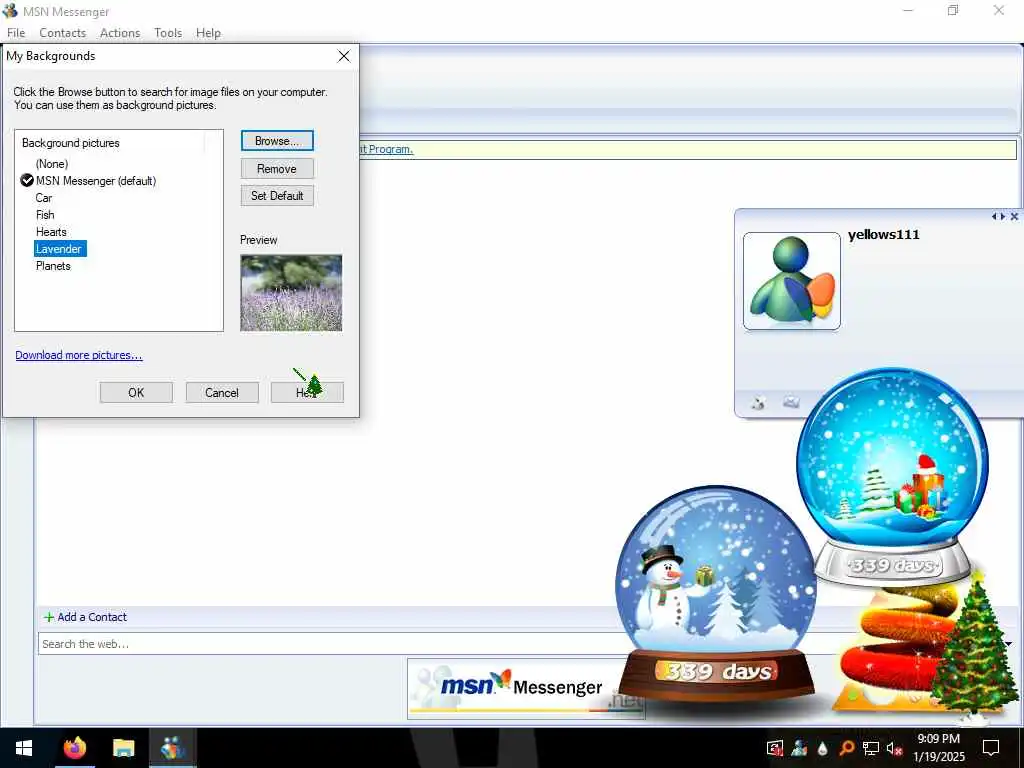Select the Fish background
This screenshot has height=768, width=1024.
45,215
